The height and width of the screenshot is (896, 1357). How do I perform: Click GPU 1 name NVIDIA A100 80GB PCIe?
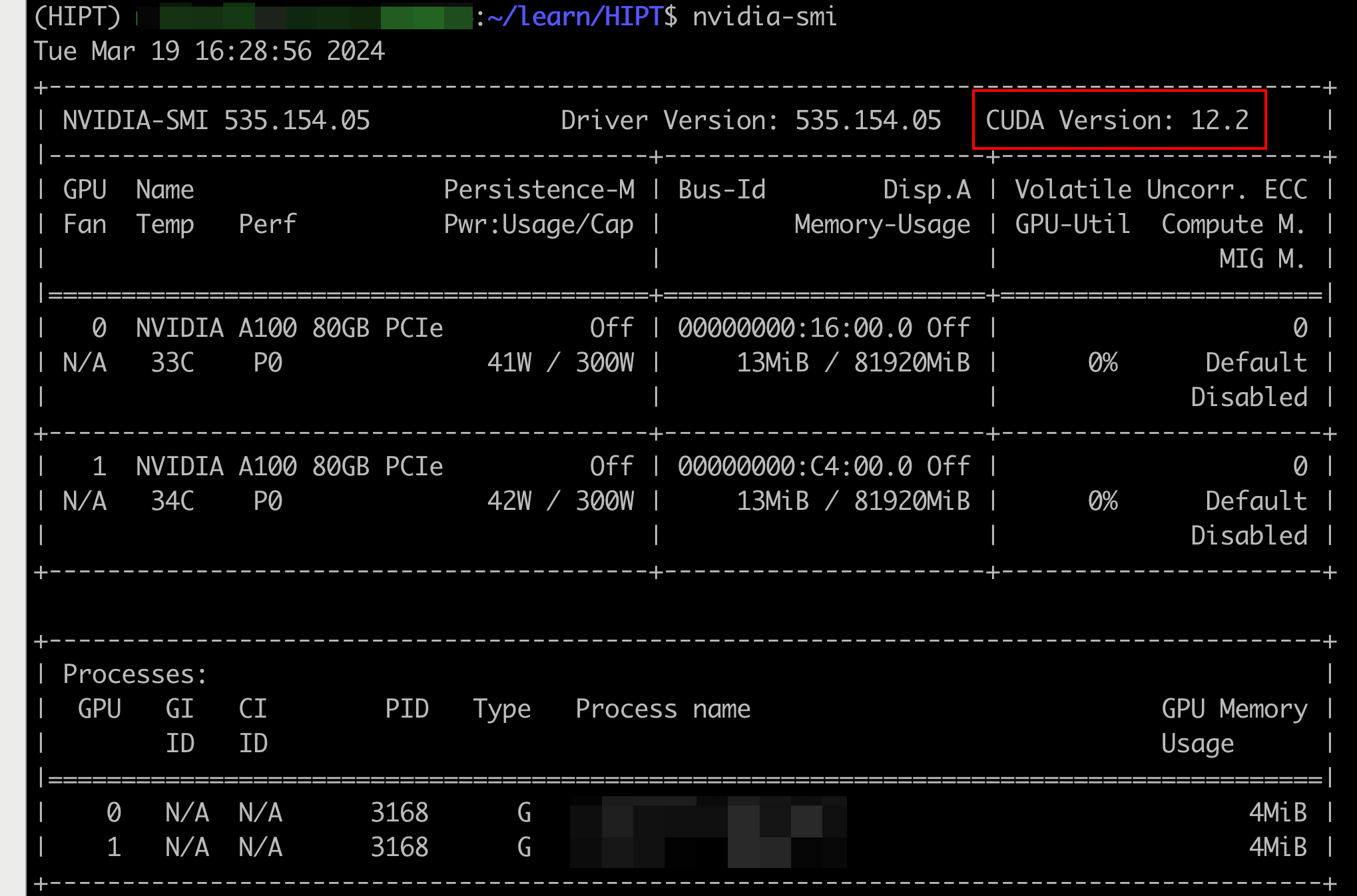[290, 467]
